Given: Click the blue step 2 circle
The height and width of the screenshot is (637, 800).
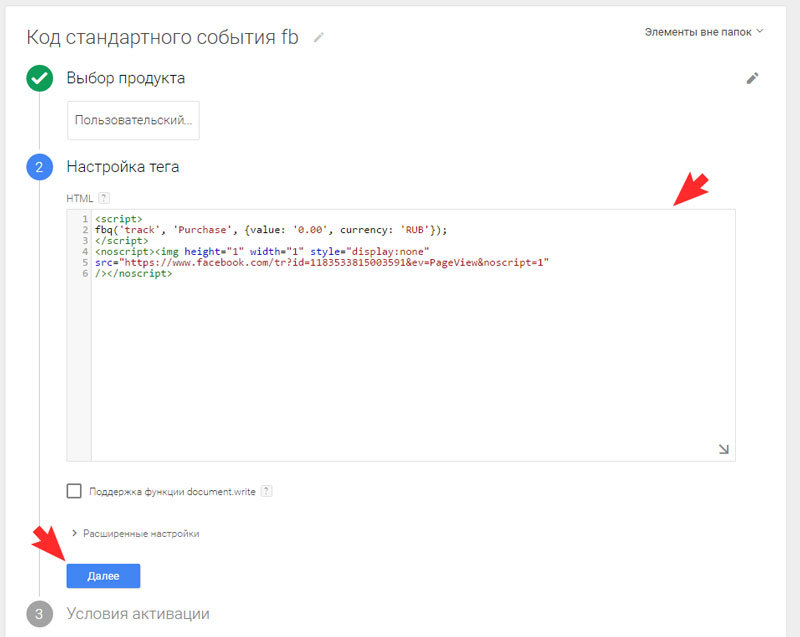Looking at the screenshot, I should pos(39,167).
